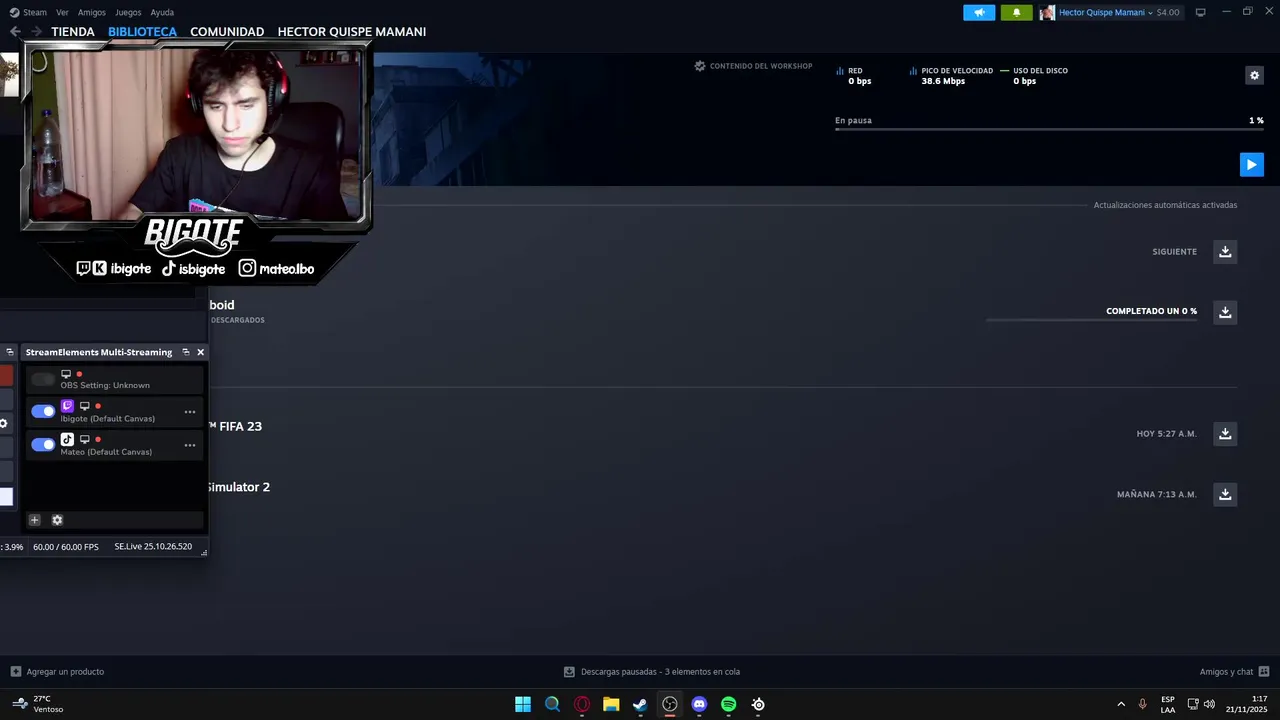Open SteelSeries app from taskbar
The height and width of the screenshot is (720, 1280).
pyautogui.click(x=758, y=704)
